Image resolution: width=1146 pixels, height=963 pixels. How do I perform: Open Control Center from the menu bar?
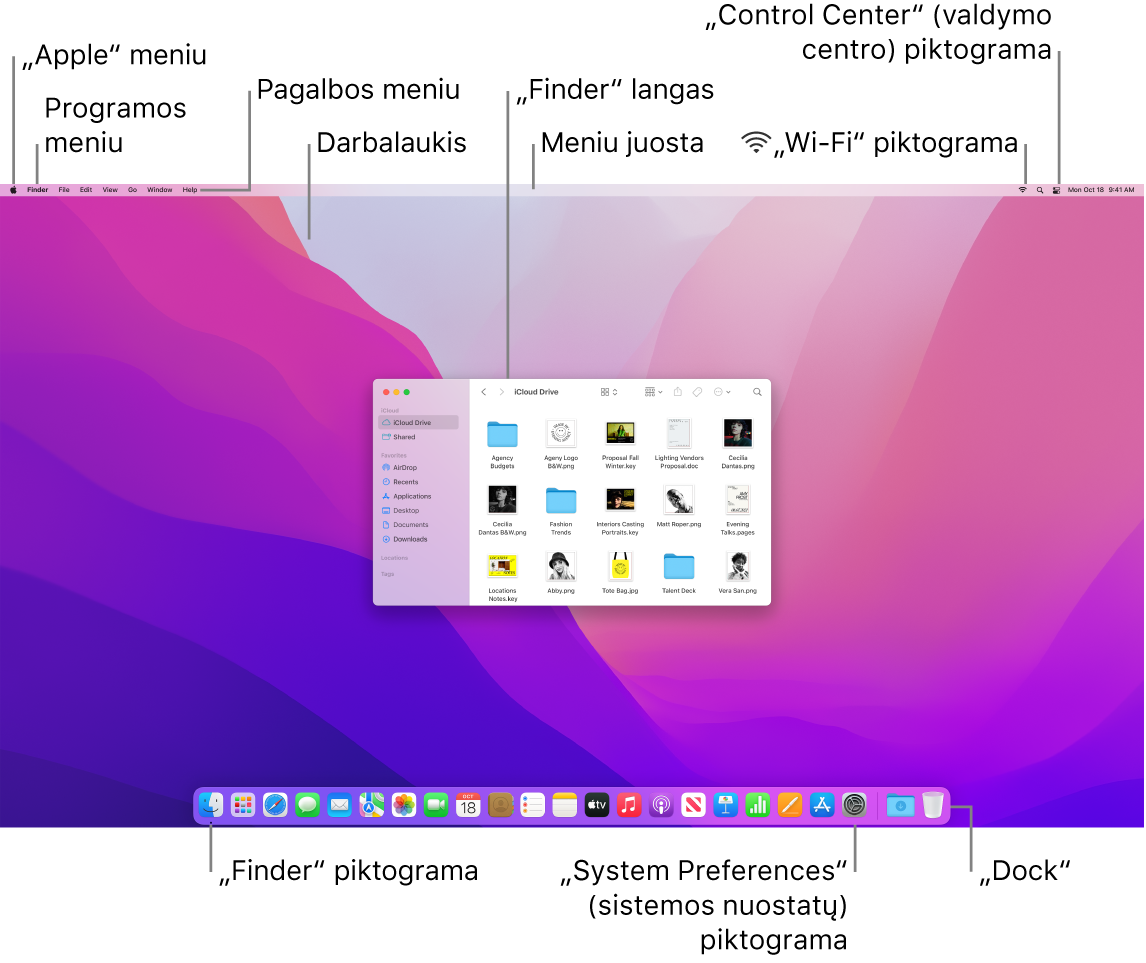[1056, 189]
